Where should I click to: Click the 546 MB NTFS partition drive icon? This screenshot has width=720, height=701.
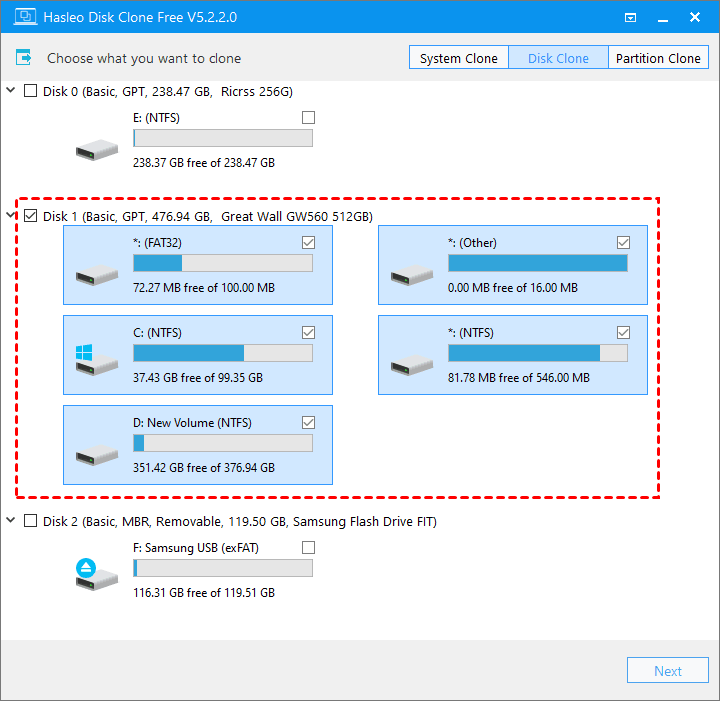411,365
